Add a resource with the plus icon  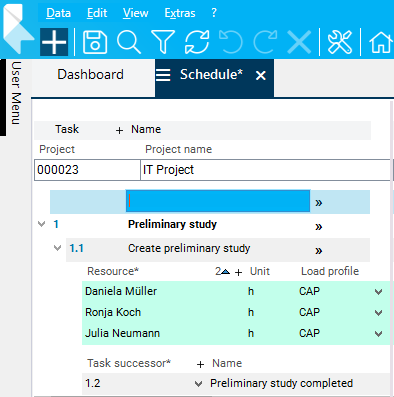(238, 273)
